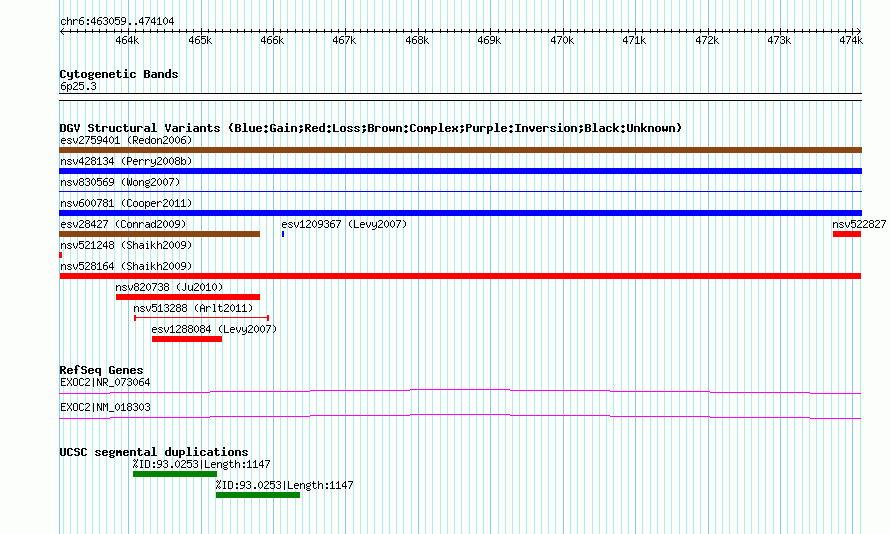The width and height of the screenshot is (890, 534).
Task: Click the 471k scale tick label
Action: [634, 40]
